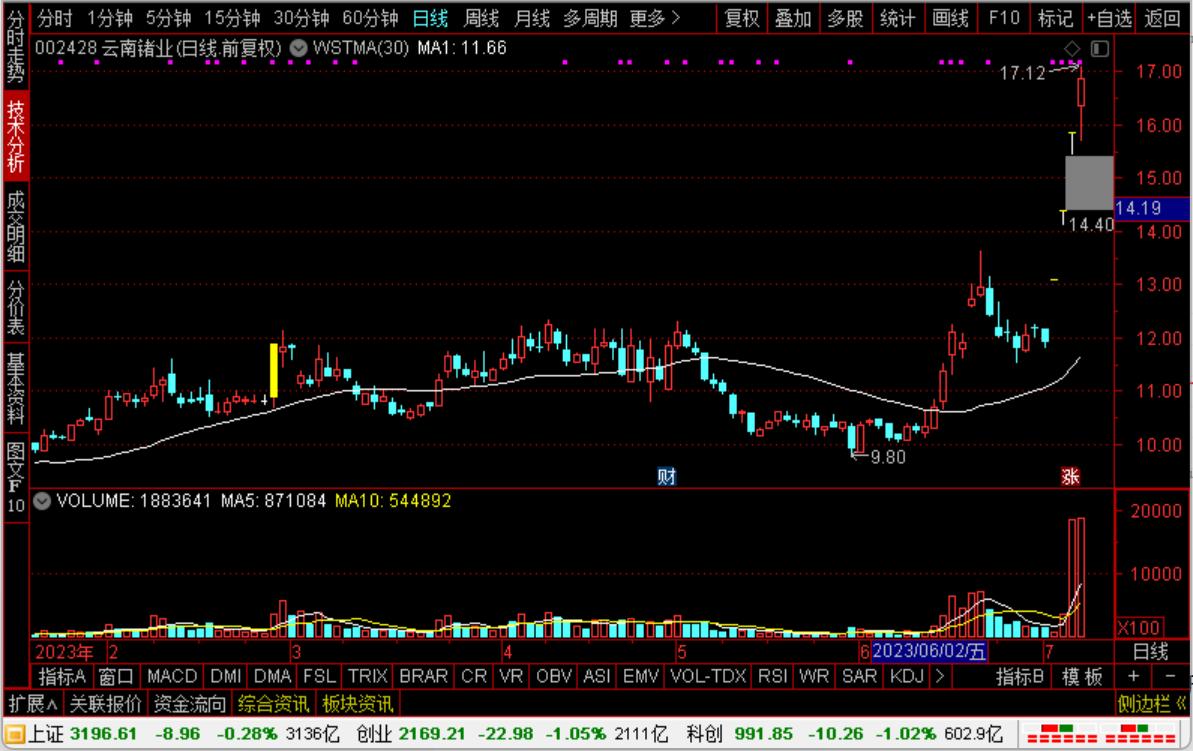Open the WSTMA indicator dropdown circle icon
1193x751 pixels.
click(x=299, y=49)
